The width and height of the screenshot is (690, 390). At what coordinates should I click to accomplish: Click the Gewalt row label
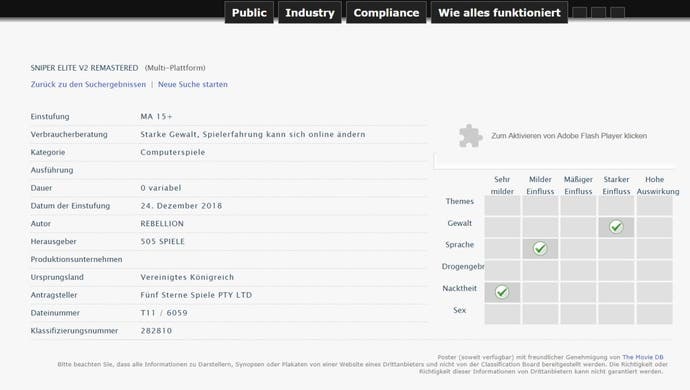(x=459, y=223)
